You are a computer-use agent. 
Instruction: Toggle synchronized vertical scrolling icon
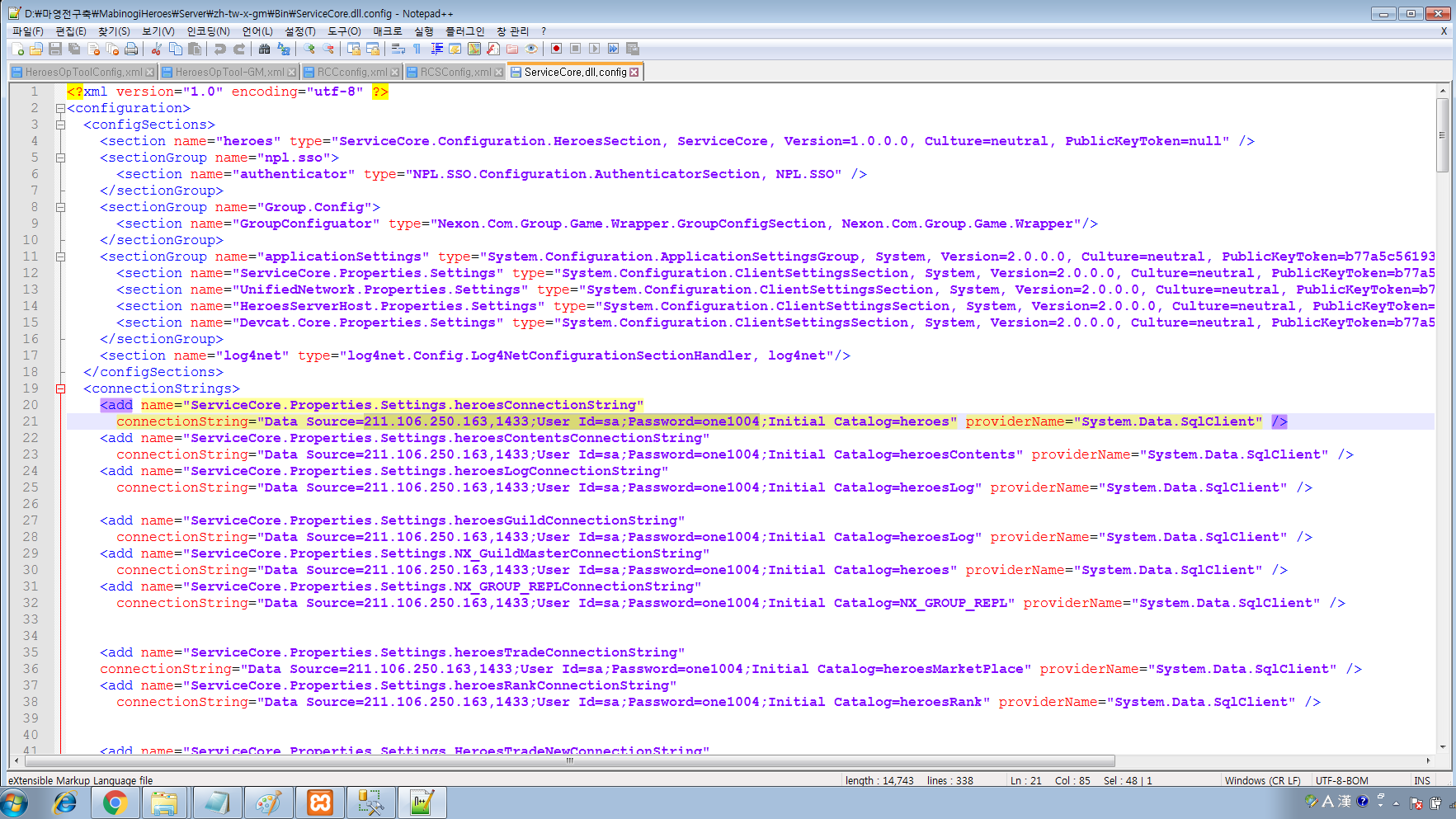click(354, 49)
